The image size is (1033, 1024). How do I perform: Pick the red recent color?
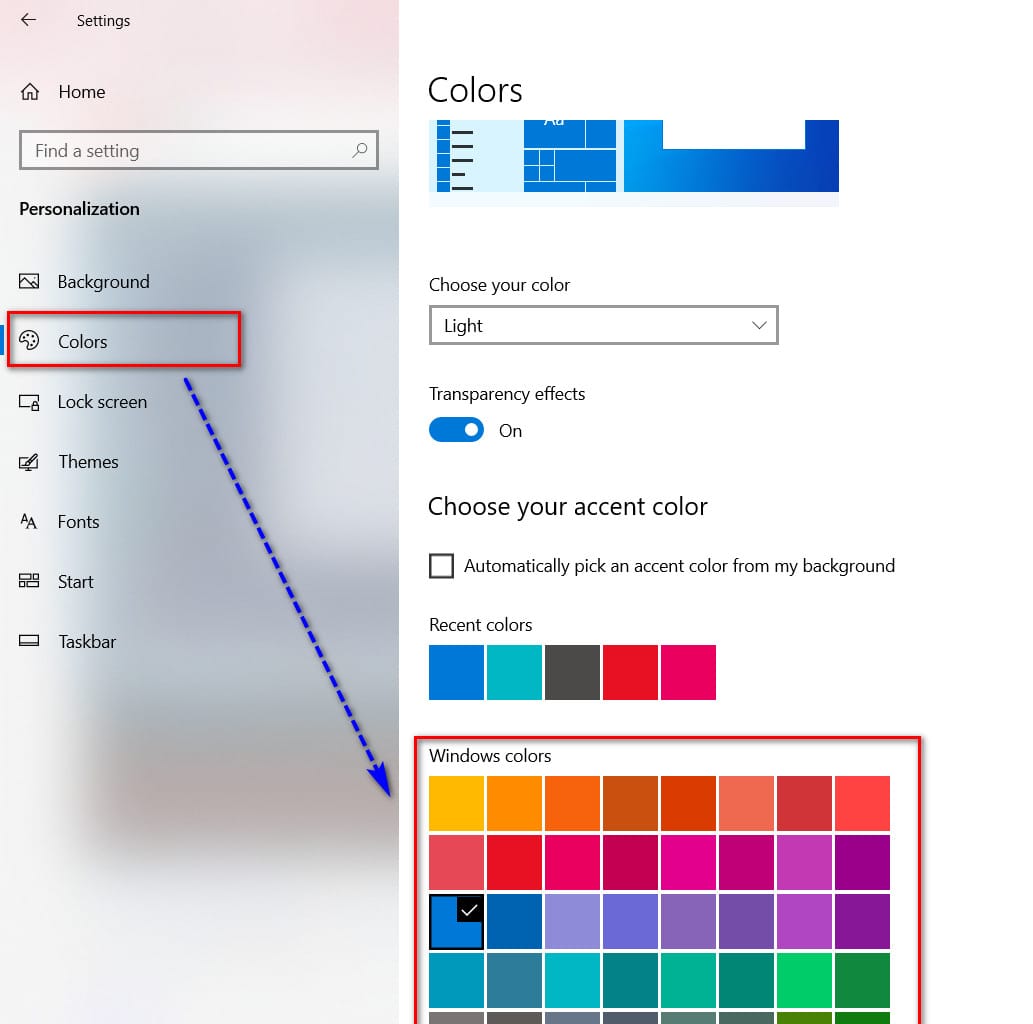click(630, 672)
